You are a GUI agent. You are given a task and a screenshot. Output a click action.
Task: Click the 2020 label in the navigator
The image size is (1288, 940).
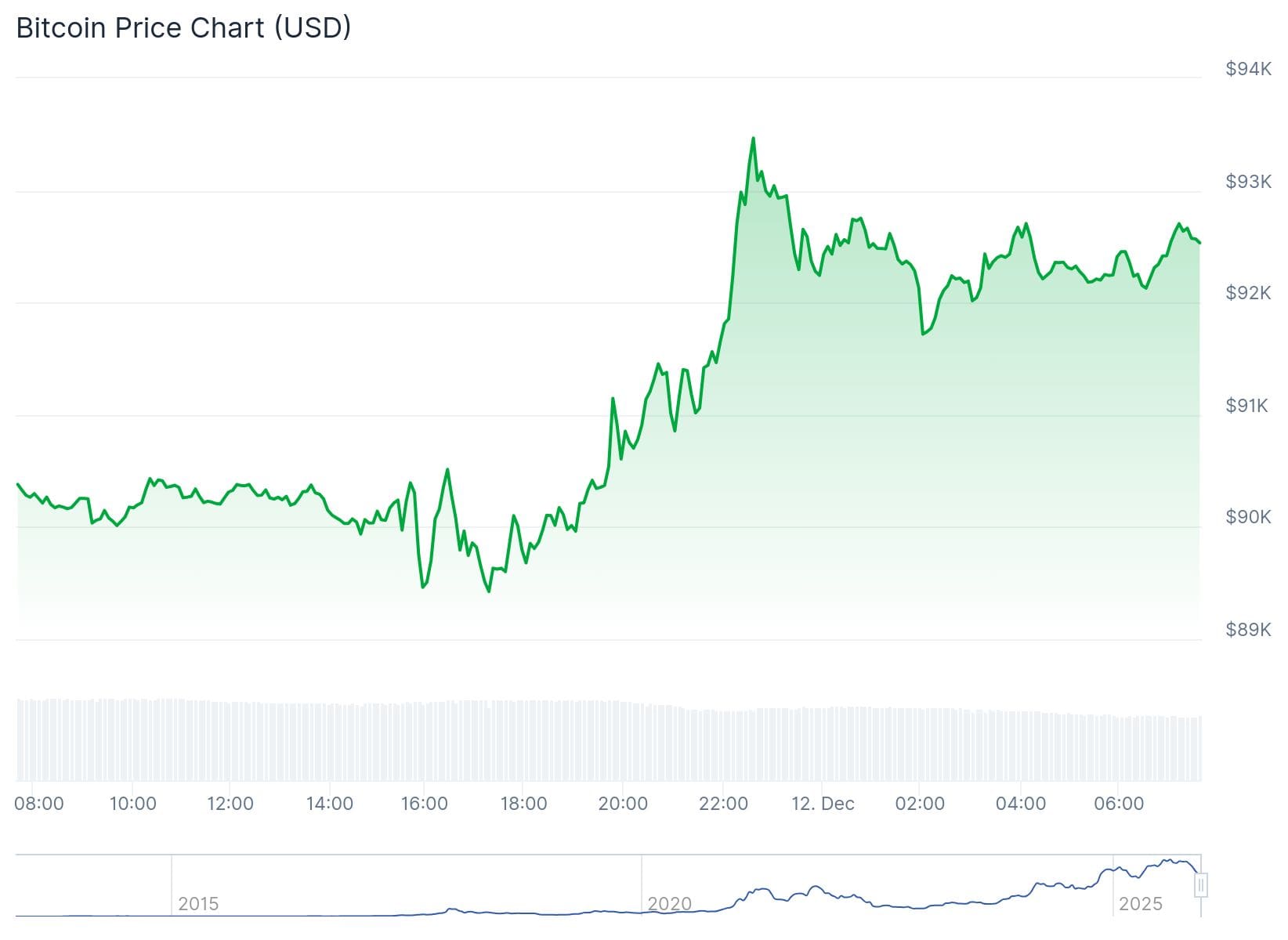point(670,904)
